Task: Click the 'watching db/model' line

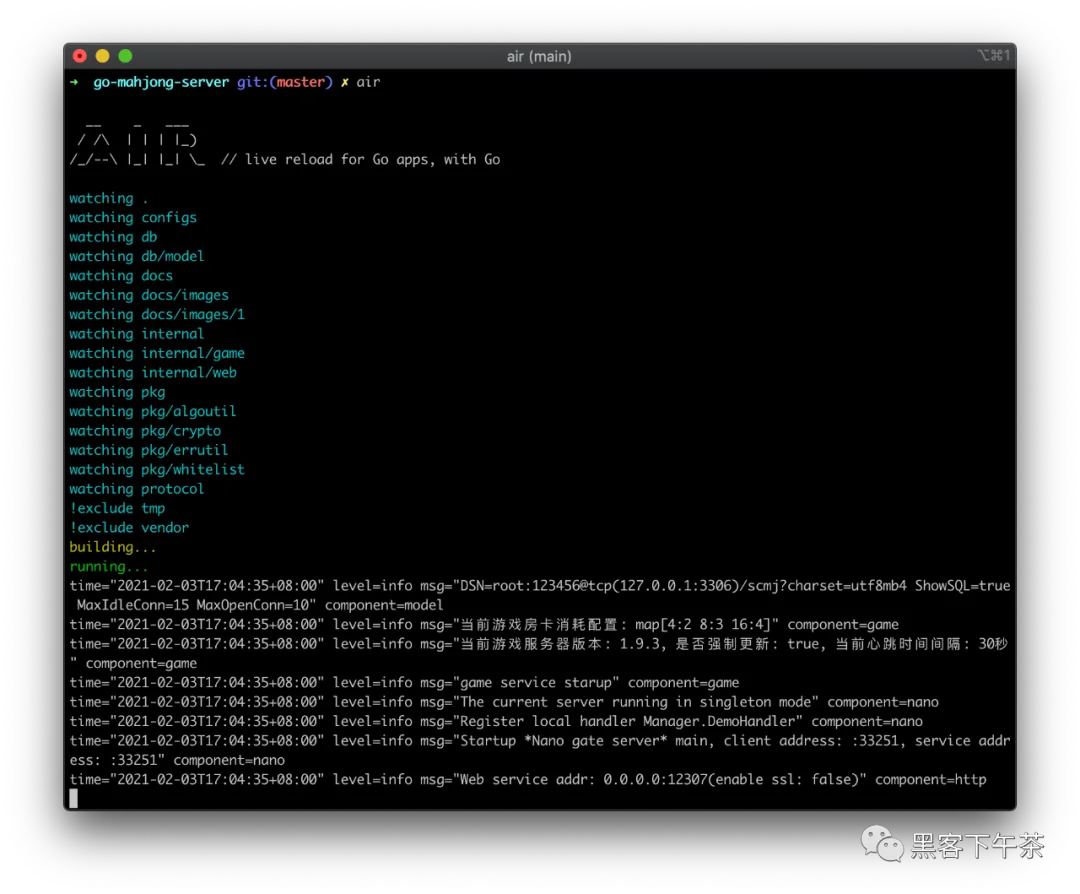Action: tap(136, 256)
